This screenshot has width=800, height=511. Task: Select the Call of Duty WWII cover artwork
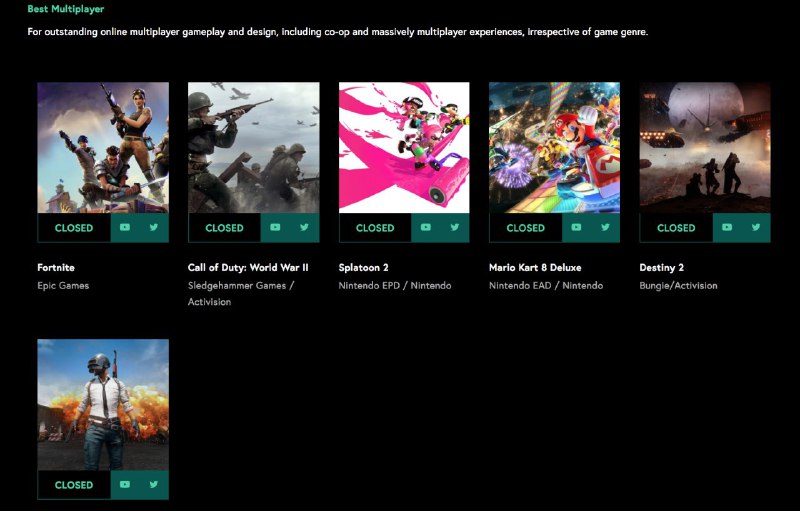point(254,147)
